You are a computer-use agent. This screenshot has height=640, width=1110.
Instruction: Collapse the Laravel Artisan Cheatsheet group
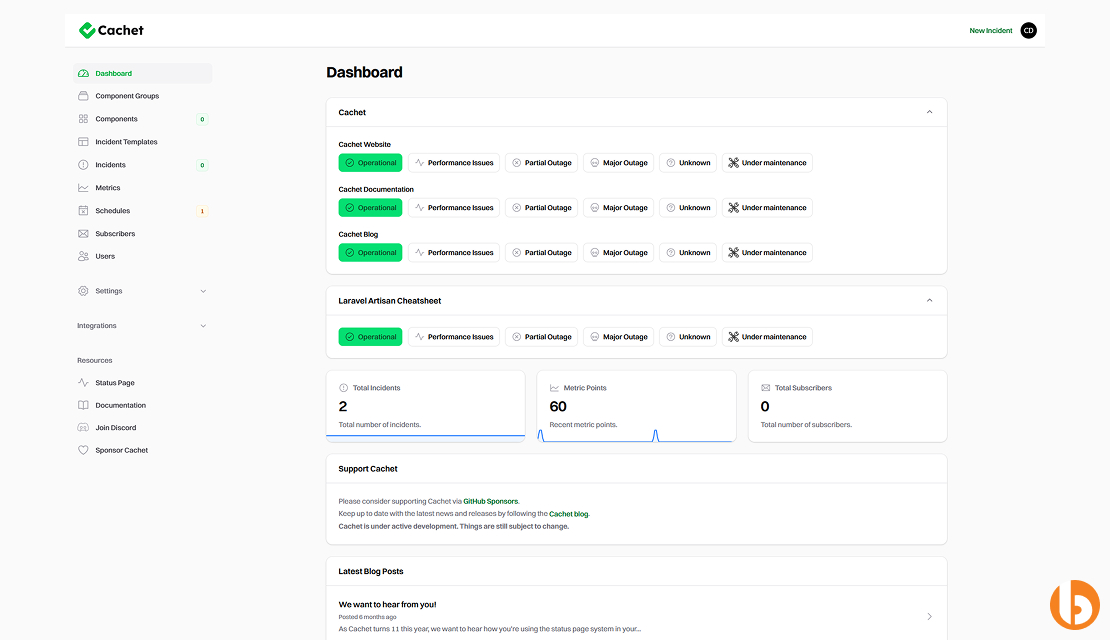pos(929,300)
